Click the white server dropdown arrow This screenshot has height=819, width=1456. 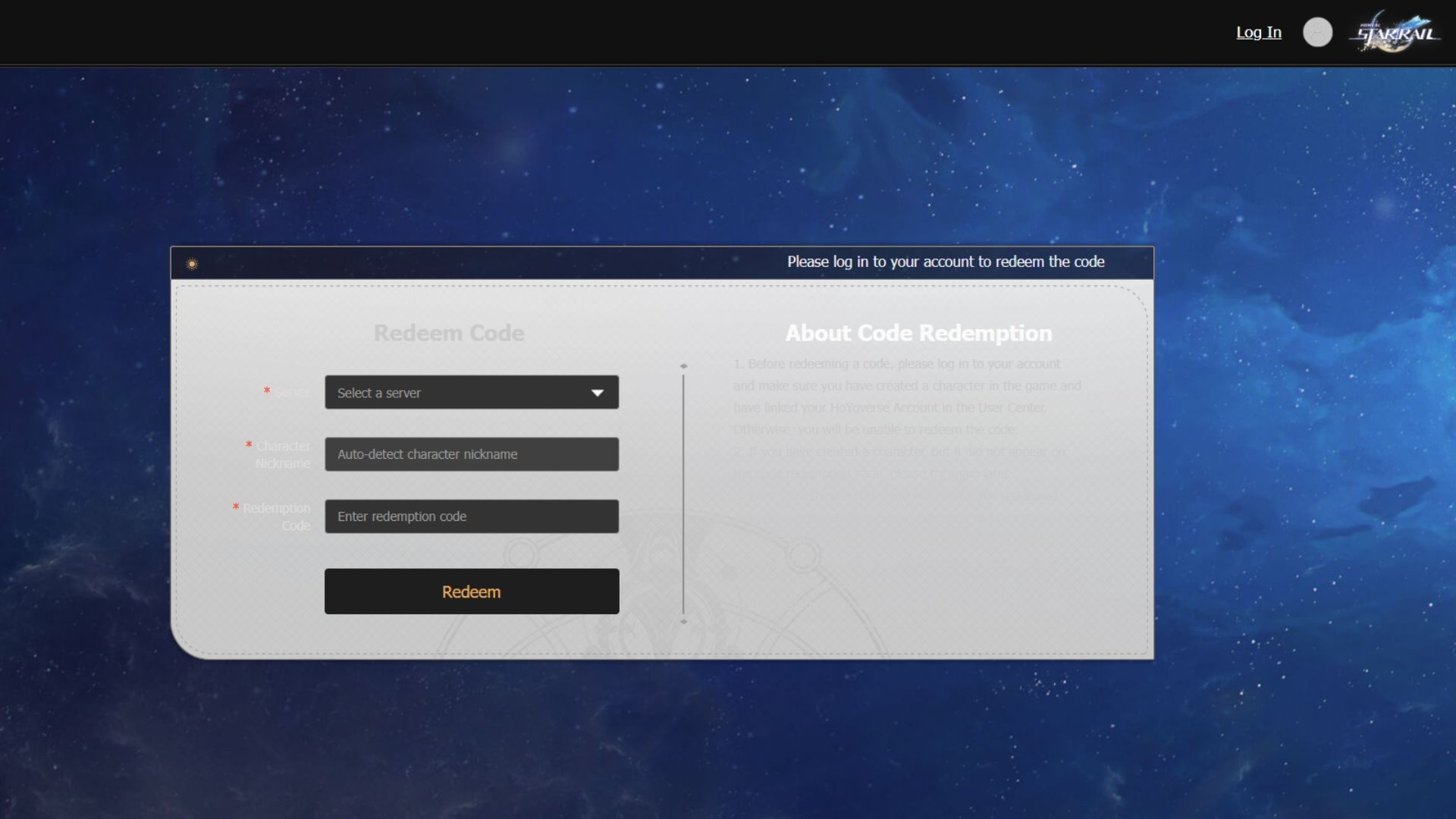coord(598,393)
